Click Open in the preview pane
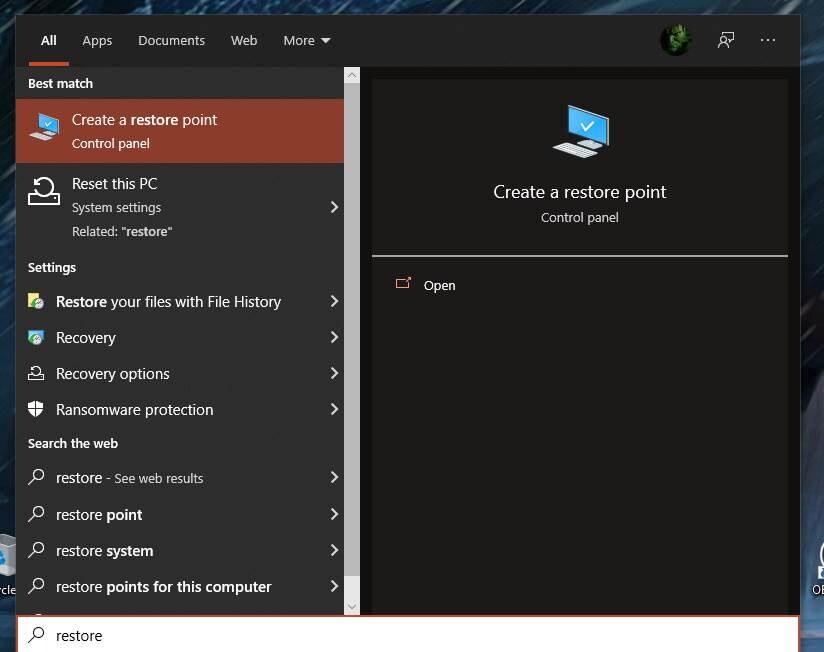Image resolution: width=824 pixels, height=652 pixels. (x=439, y=286)
